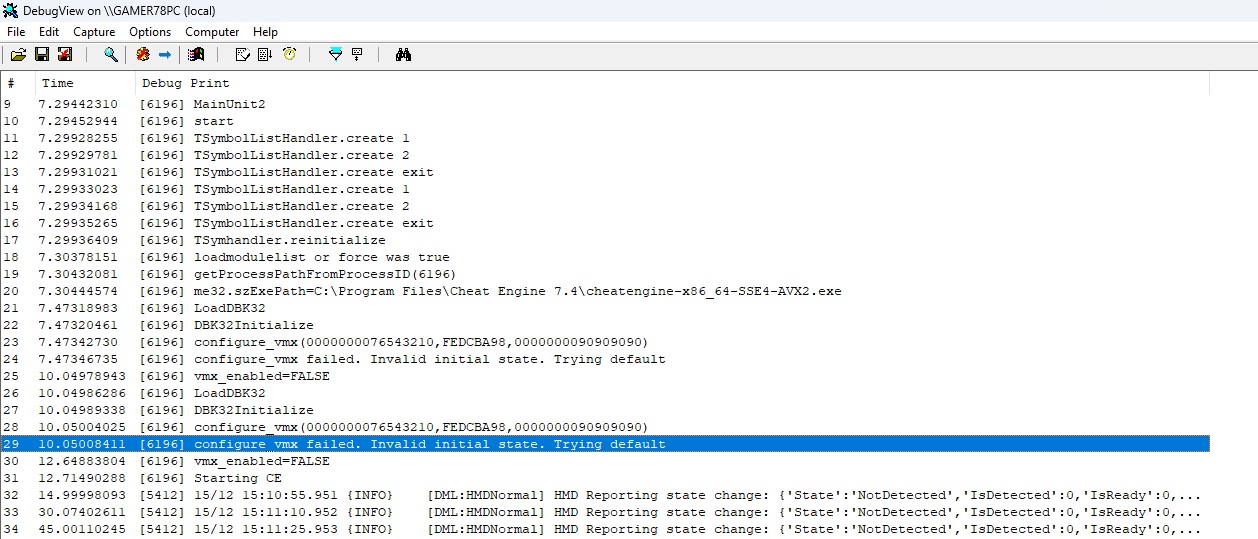The width and height of the screenshot is (1258, 539).
Task: Toggle the Auto Scroll toolbar icon
Action: 265,55
